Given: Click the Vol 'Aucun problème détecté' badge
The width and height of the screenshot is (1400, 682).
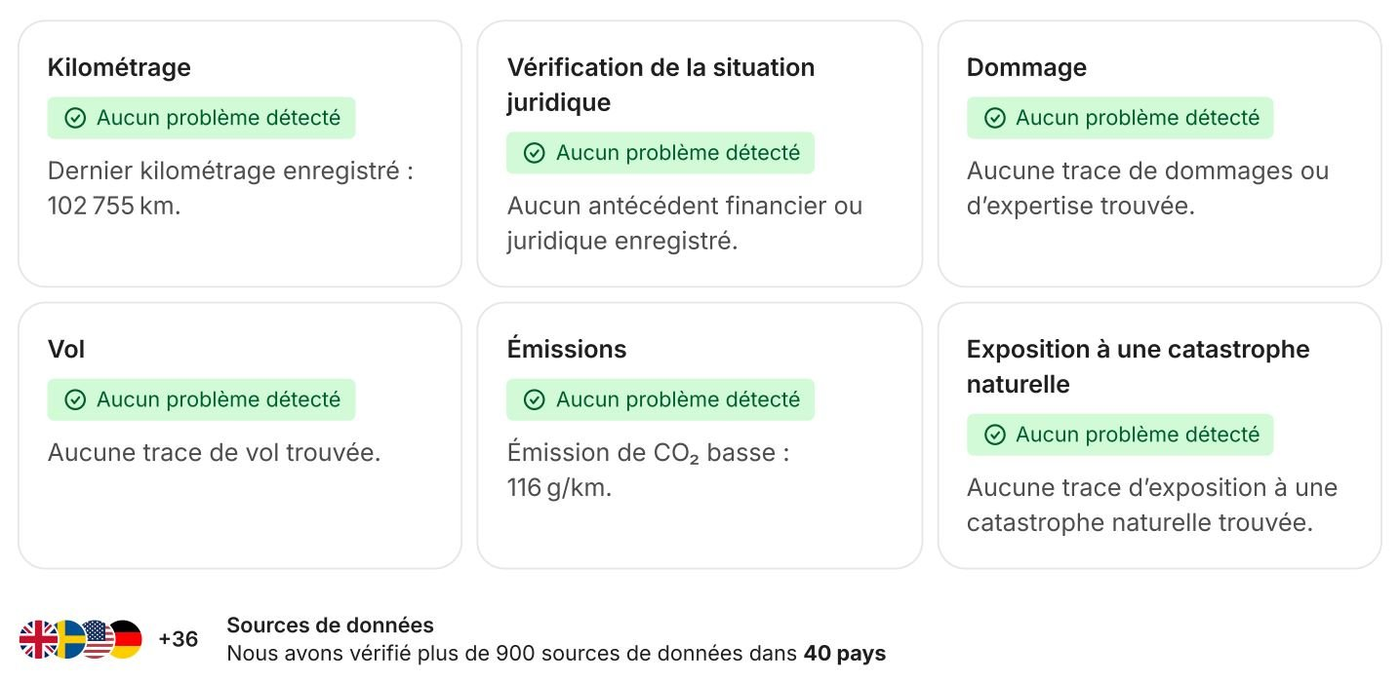Looking at the screenshot, I should click(x=201, y=400).
